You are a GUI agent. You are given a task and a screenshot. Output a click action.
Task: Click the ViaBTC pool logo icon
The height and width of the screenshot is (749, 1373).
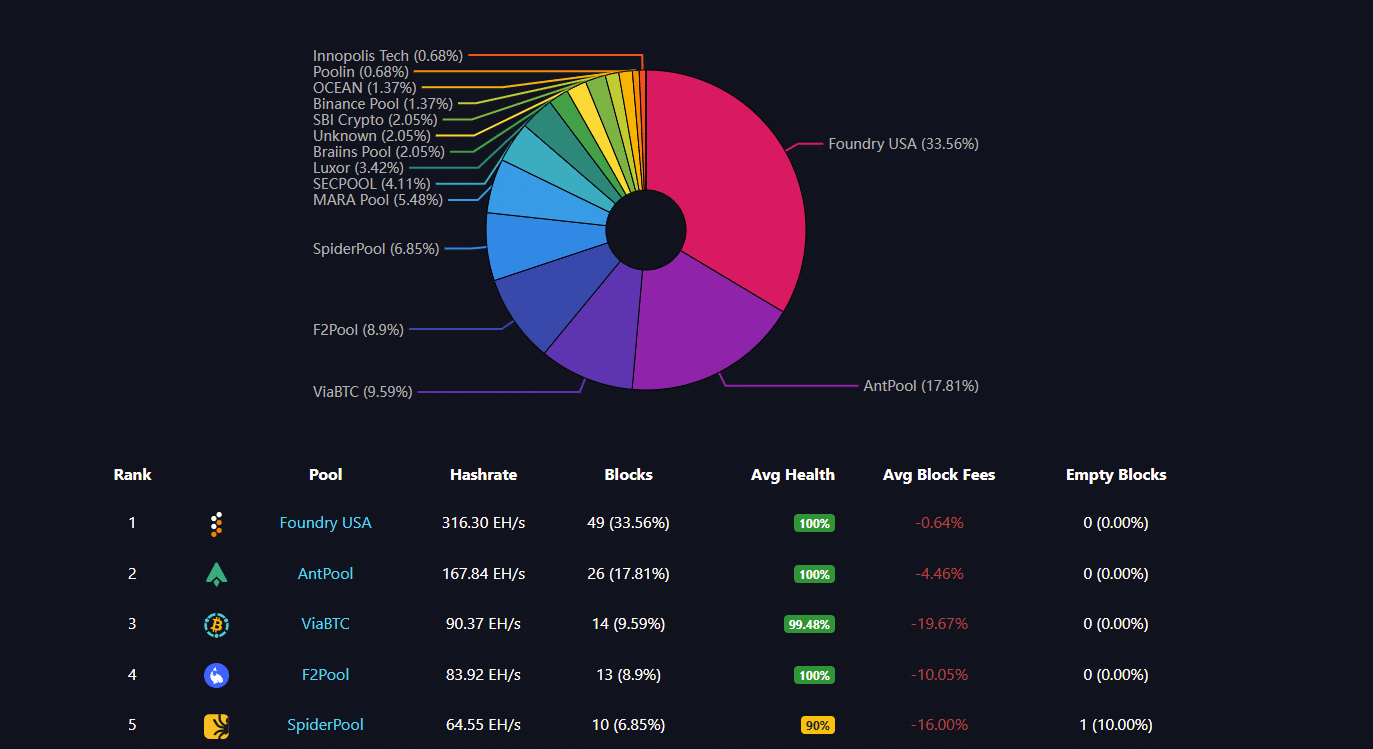[x=216, y=625]
